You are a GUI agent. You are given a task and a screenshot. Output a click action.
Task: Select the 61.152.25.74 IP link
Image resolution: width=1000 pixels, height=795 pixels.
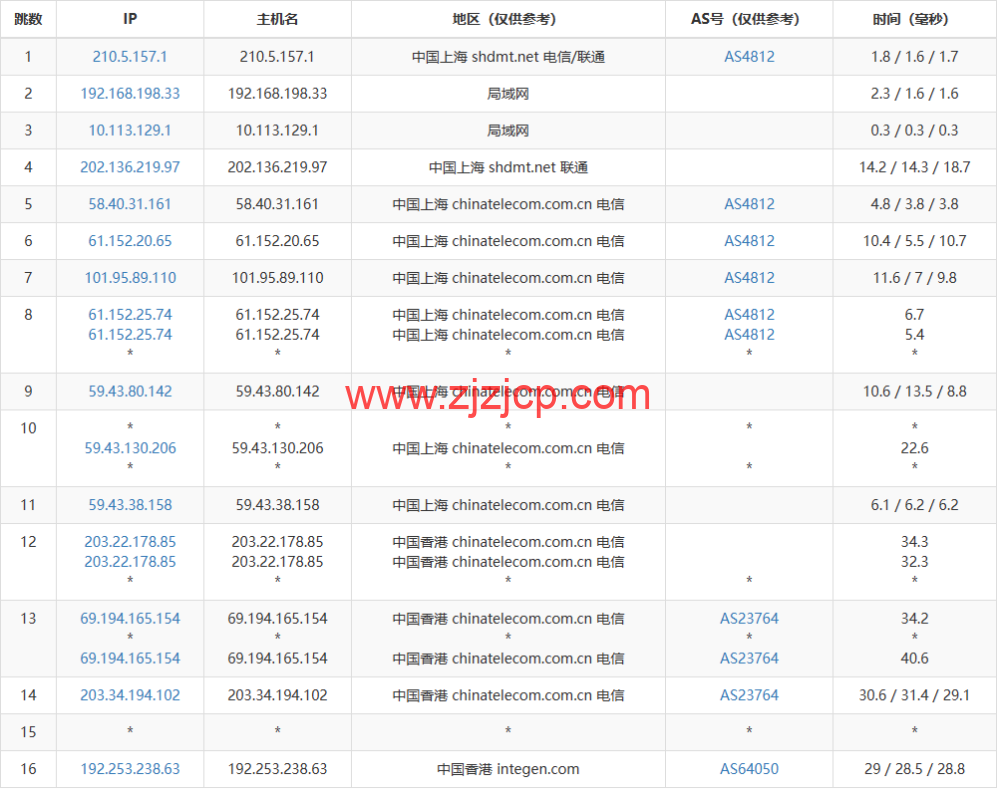pos(129,314)
